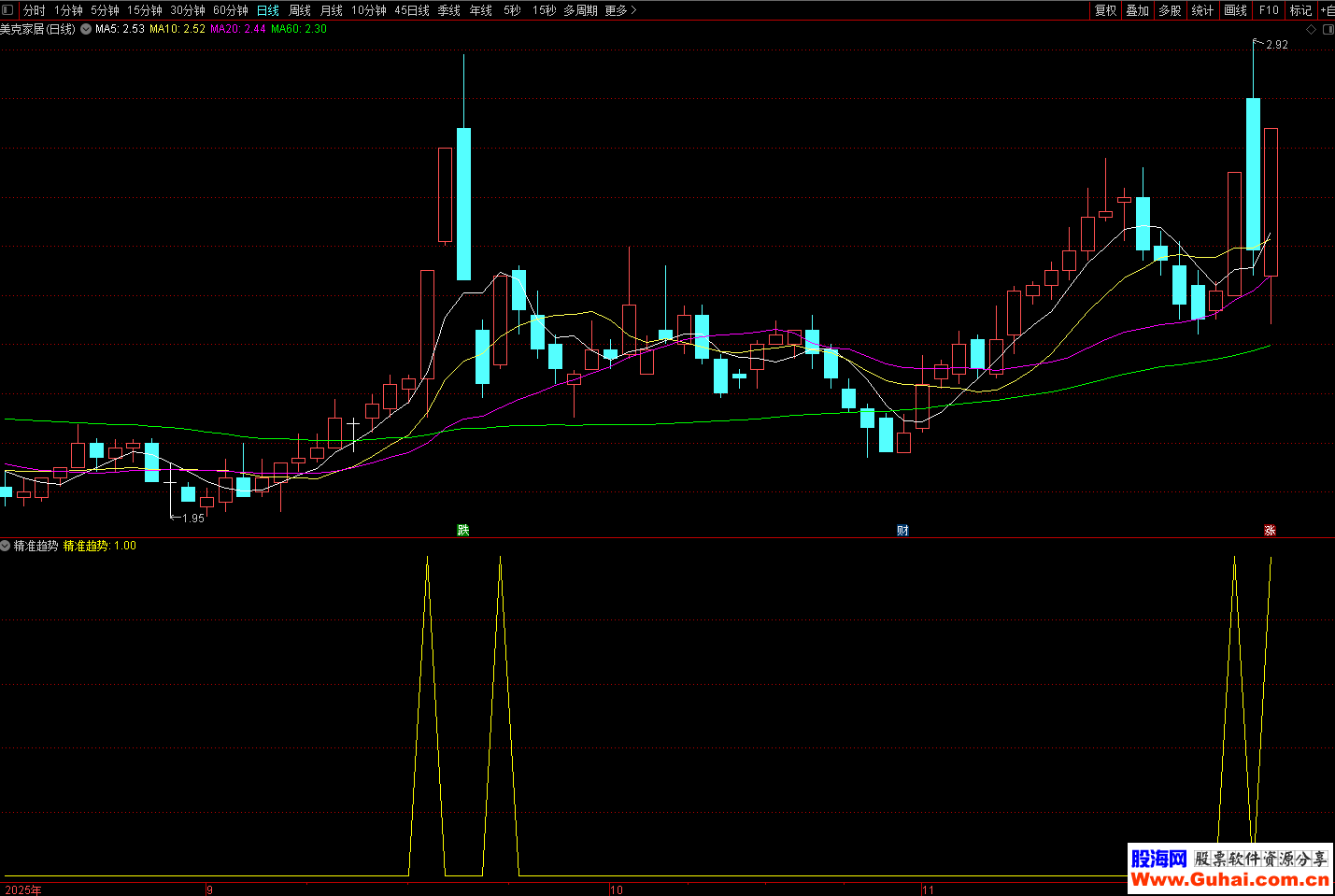
Task: Toggle the 多周期 multi-period view
Action: (580, 10)
